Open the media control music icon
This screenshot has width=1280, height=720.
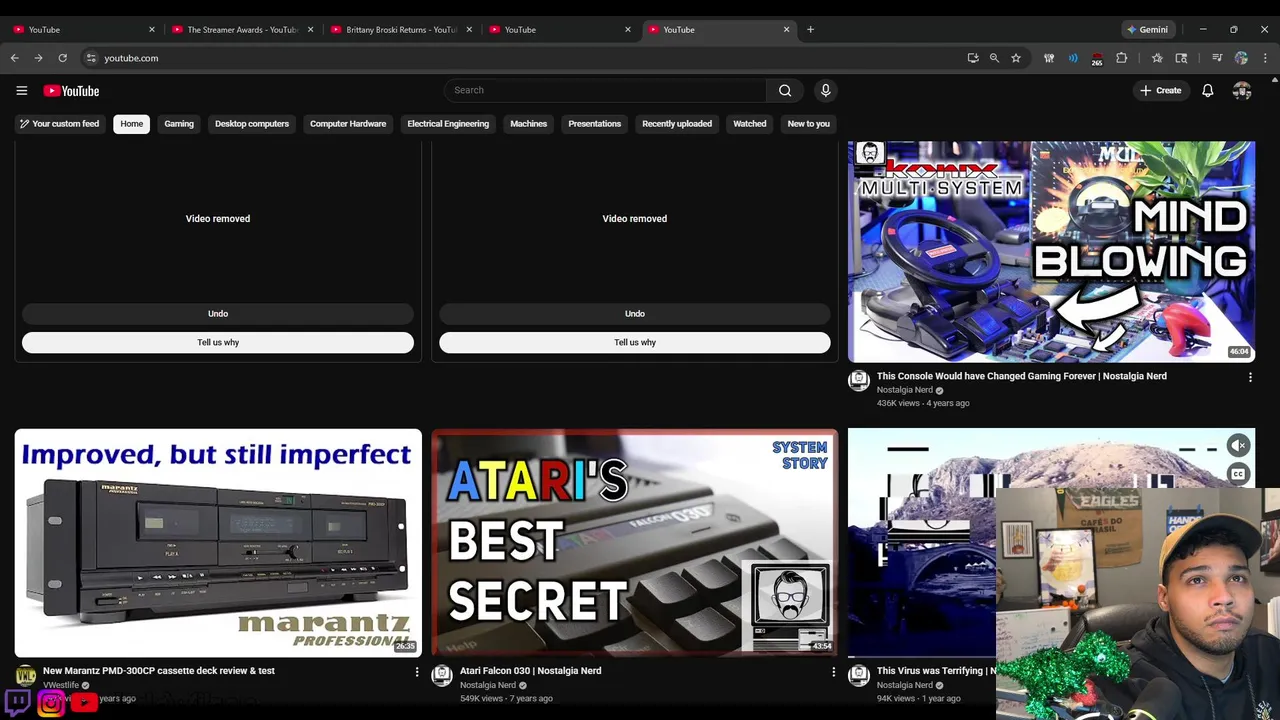[x=1217, y=58]
